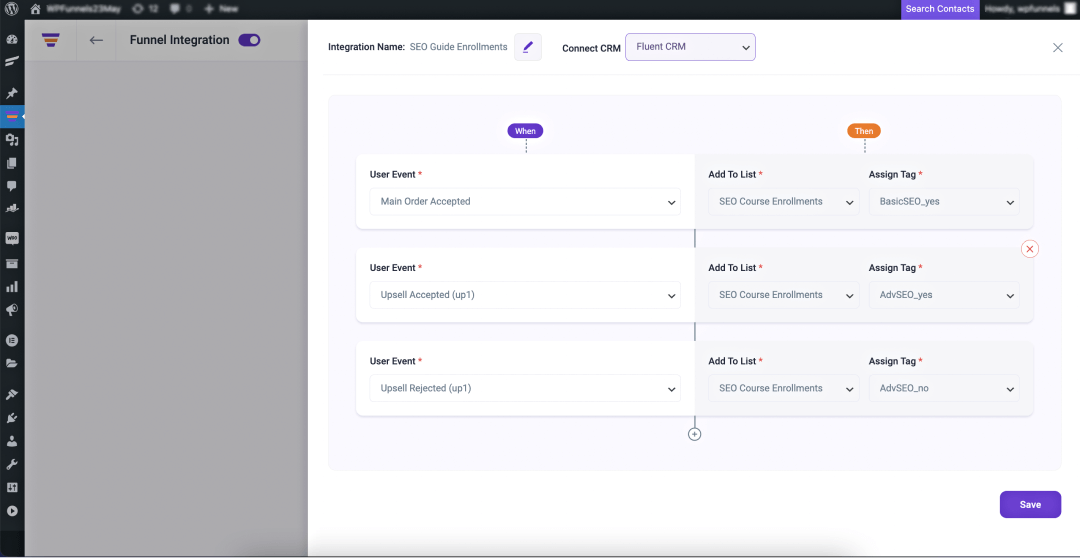Image resolution: width=1080 pixels, height=558 pixels.
Task: Open Users person icon in sidebar
Action: [12, 442]
